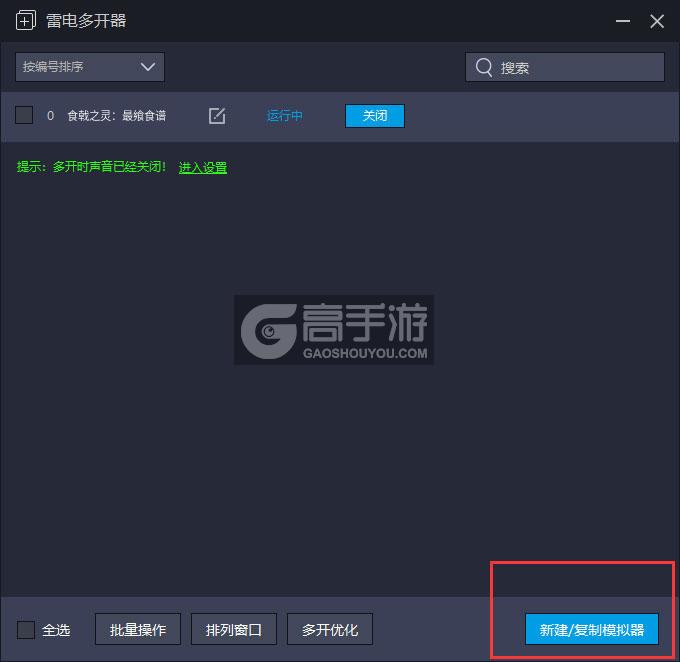The image size is (680, 662).
Task: Click the 运行中 status text
Action: pos(284,115)
